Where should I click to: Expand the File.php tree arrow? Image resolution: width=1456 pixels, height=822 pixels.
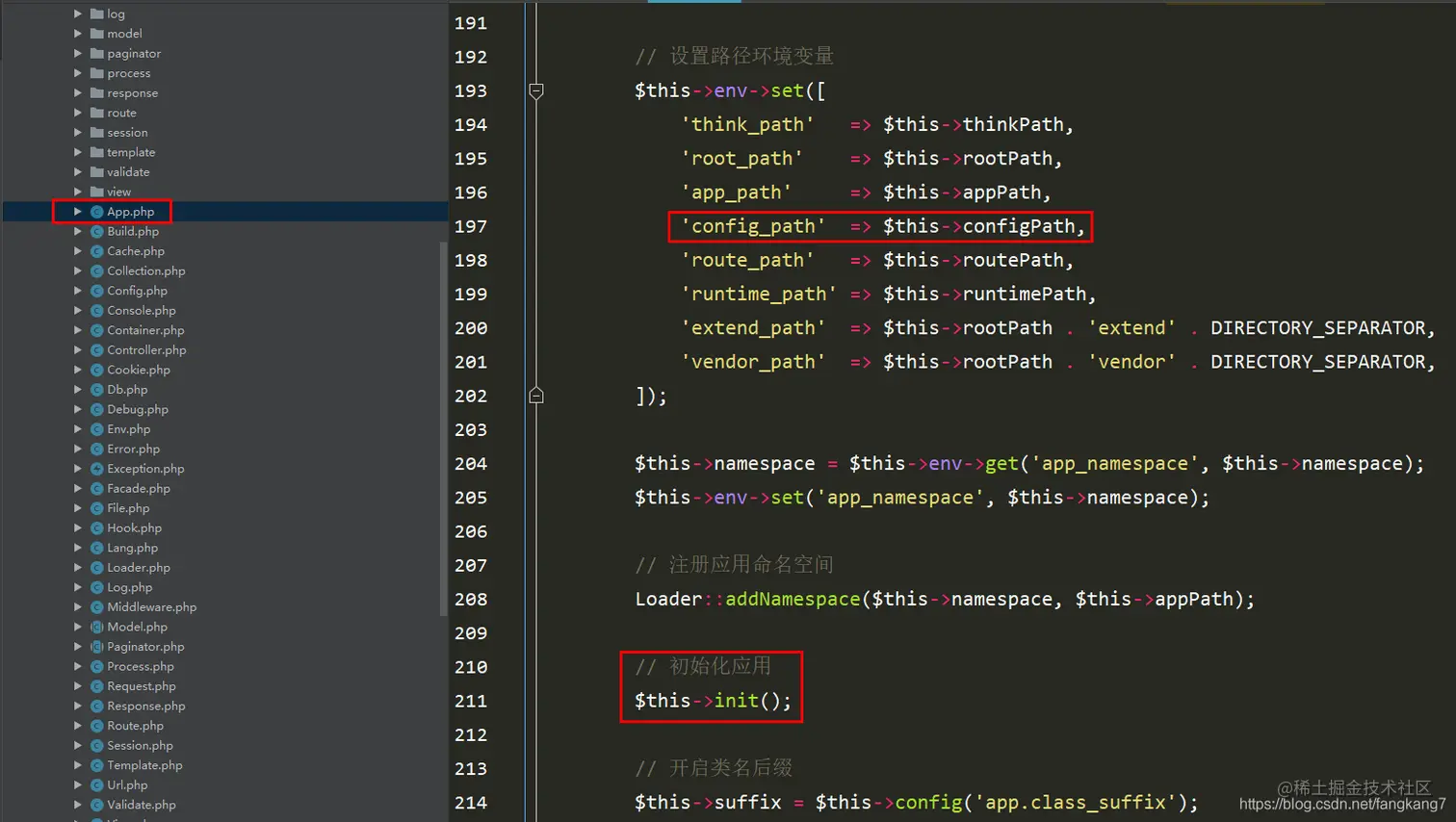tap(78, 508)
